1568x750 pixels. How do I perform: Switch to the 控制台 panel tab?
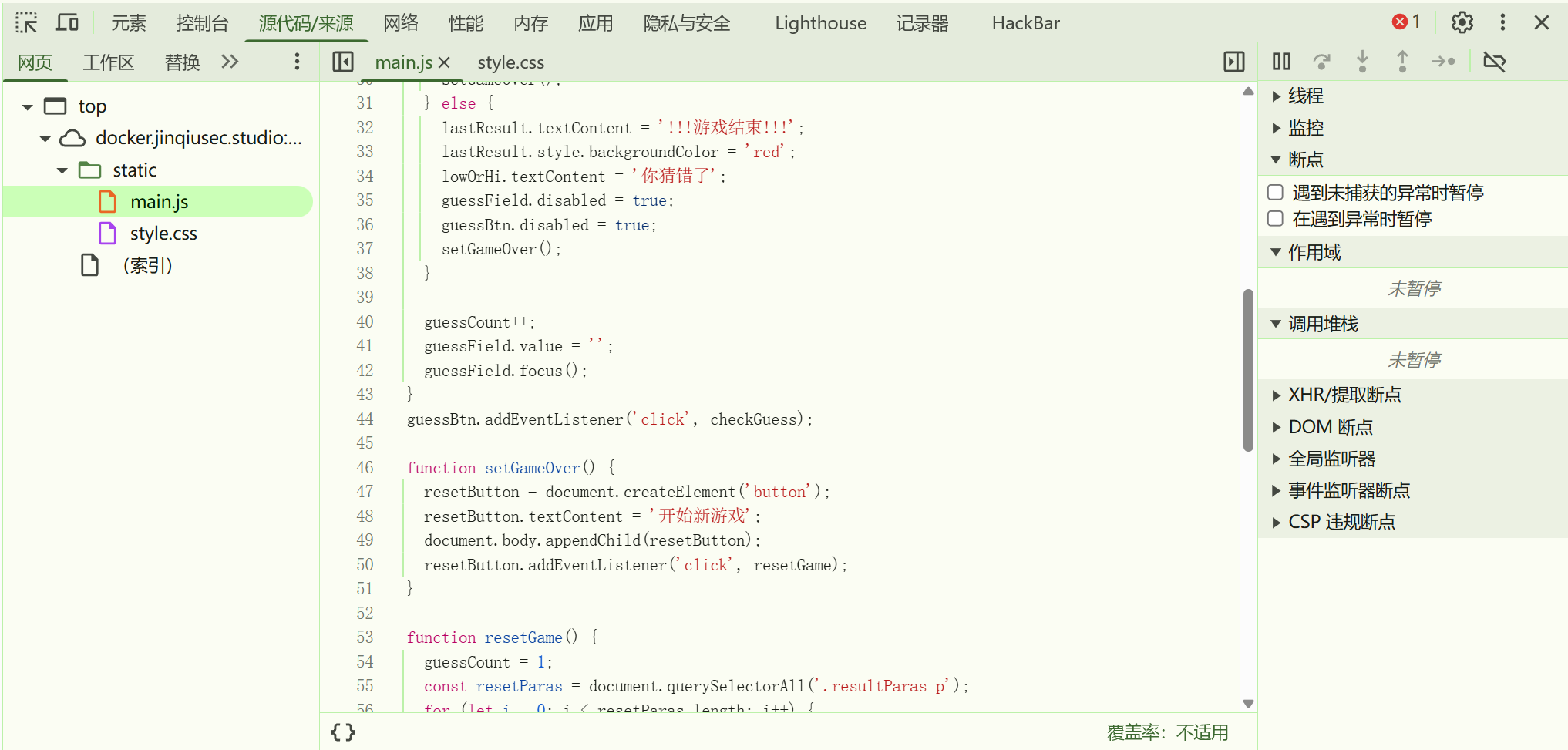[203, 22]
